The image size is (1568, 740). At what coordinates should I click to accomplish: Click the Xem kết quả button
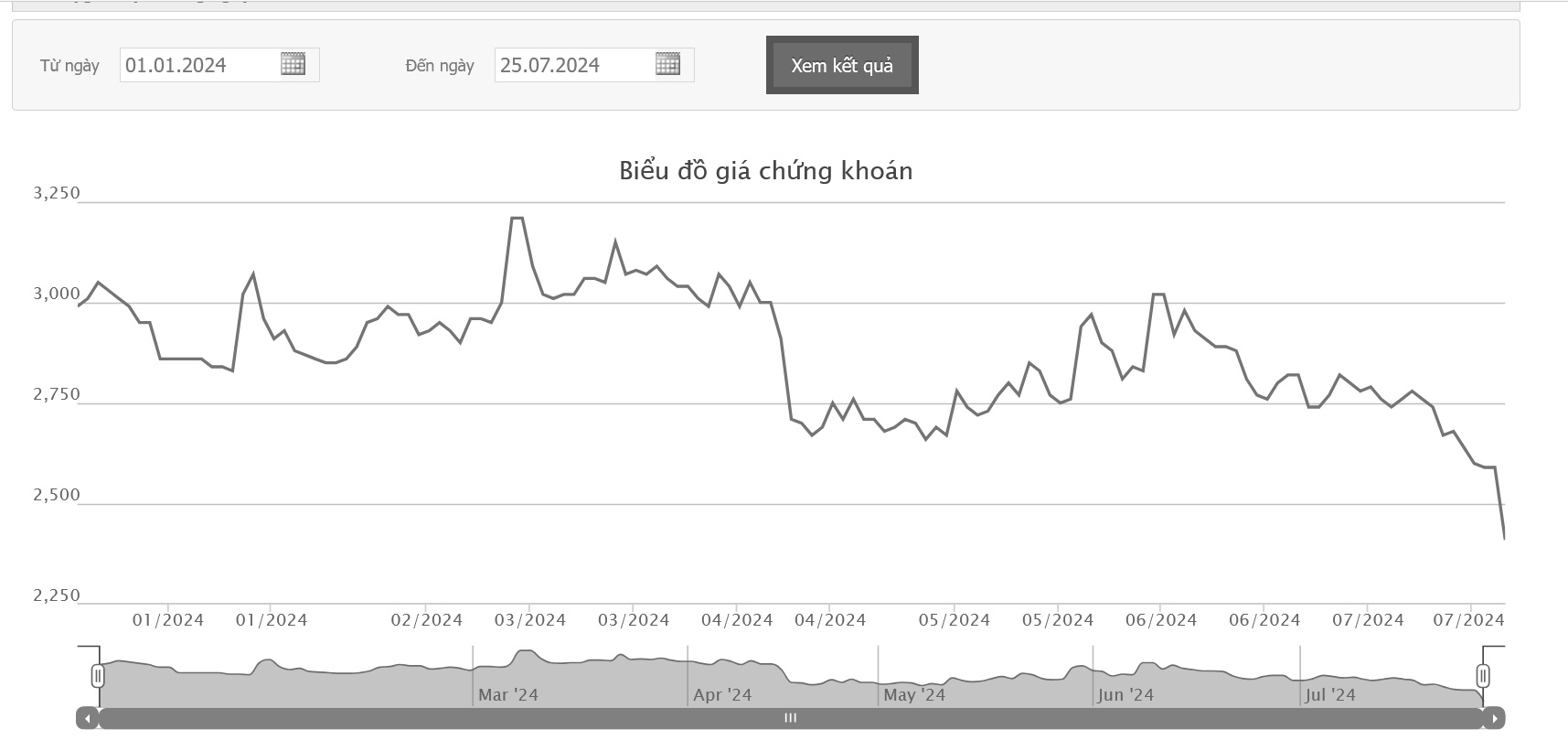[x=842, y=65]
